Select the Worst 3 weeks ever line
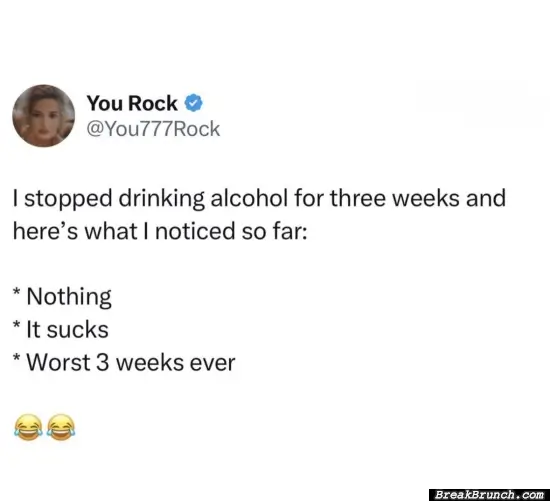The height and width of the screenshot is (501, 550). pyautogui.click(x=124, y=362)
